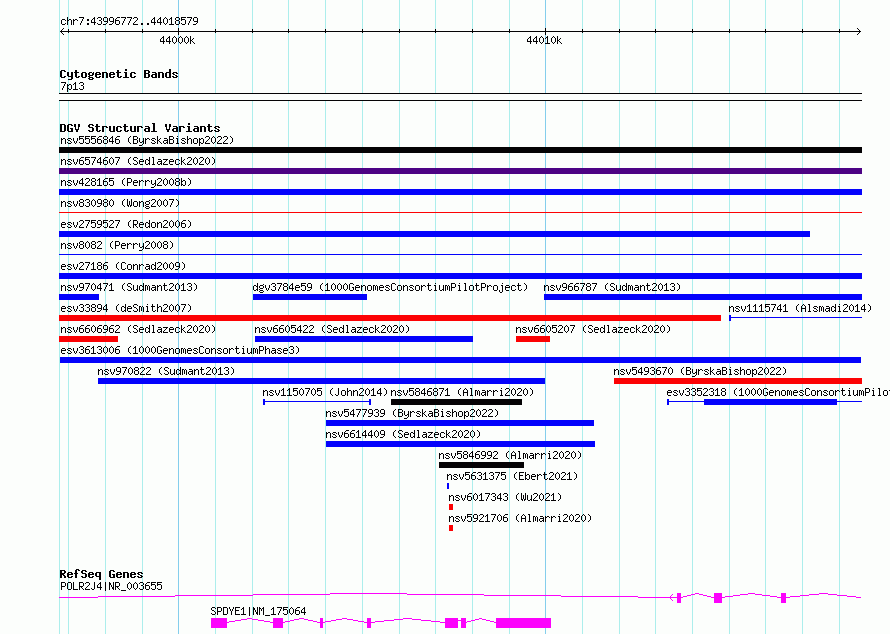
Task: Open nsv1150705 (John2014) label
Action: point(325,392)
